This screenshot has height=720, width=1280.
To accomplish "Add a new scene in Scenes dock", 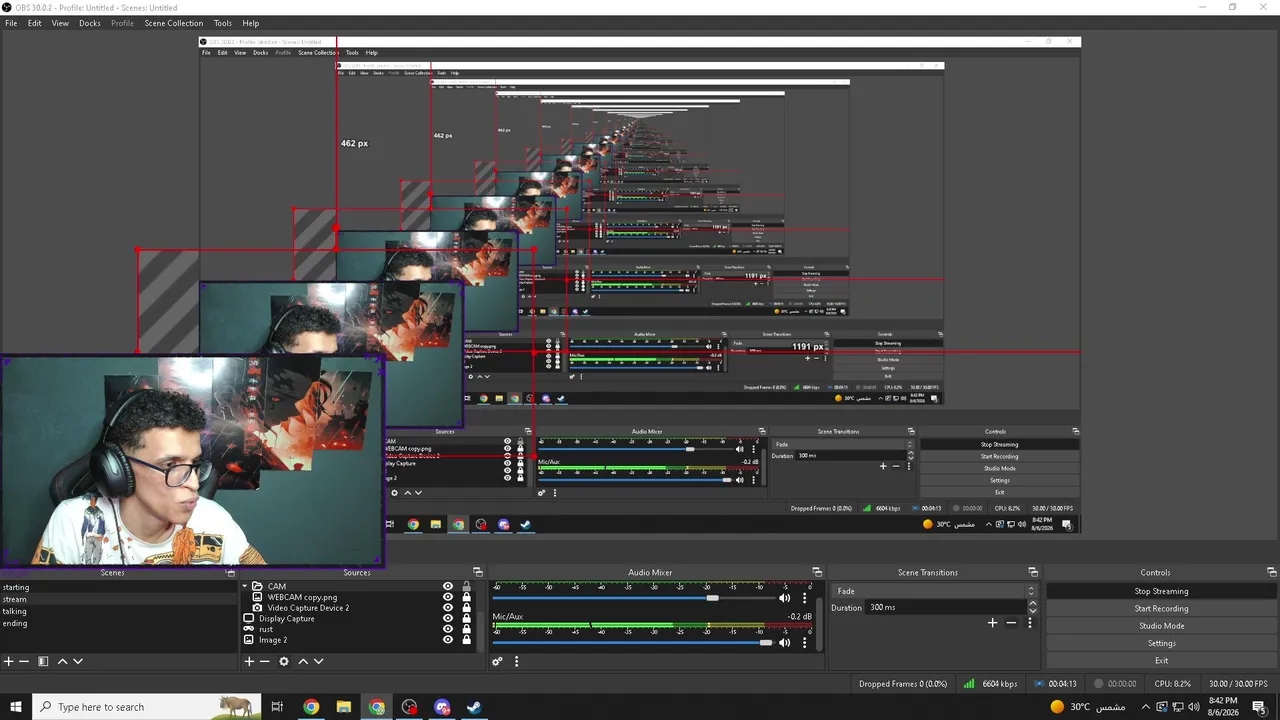I will 8,661.
